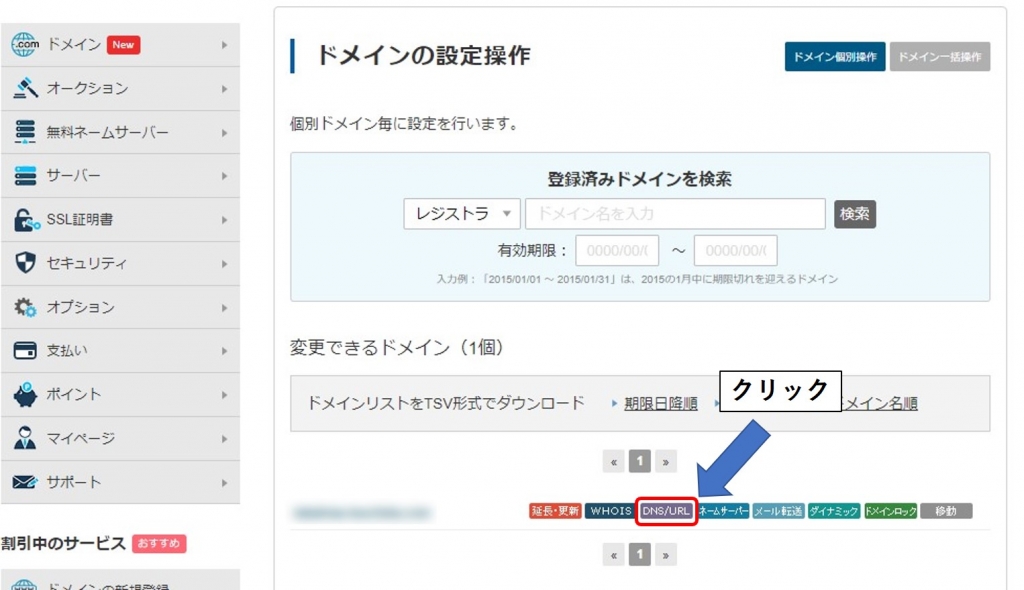The height and width of the screenshot is (590, 1024).
Task: Click the 検索 search button
Action: click(854, 214)
